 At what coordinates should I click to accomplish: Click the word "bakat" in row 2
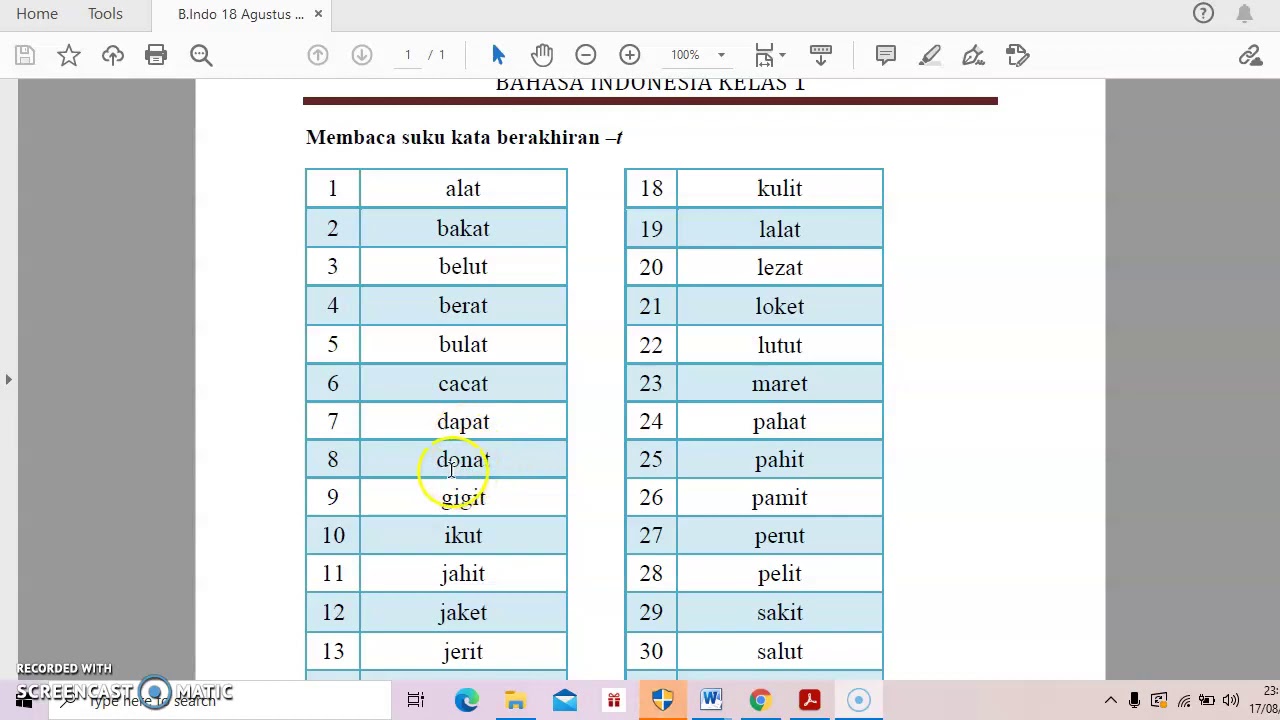point(463,228)
